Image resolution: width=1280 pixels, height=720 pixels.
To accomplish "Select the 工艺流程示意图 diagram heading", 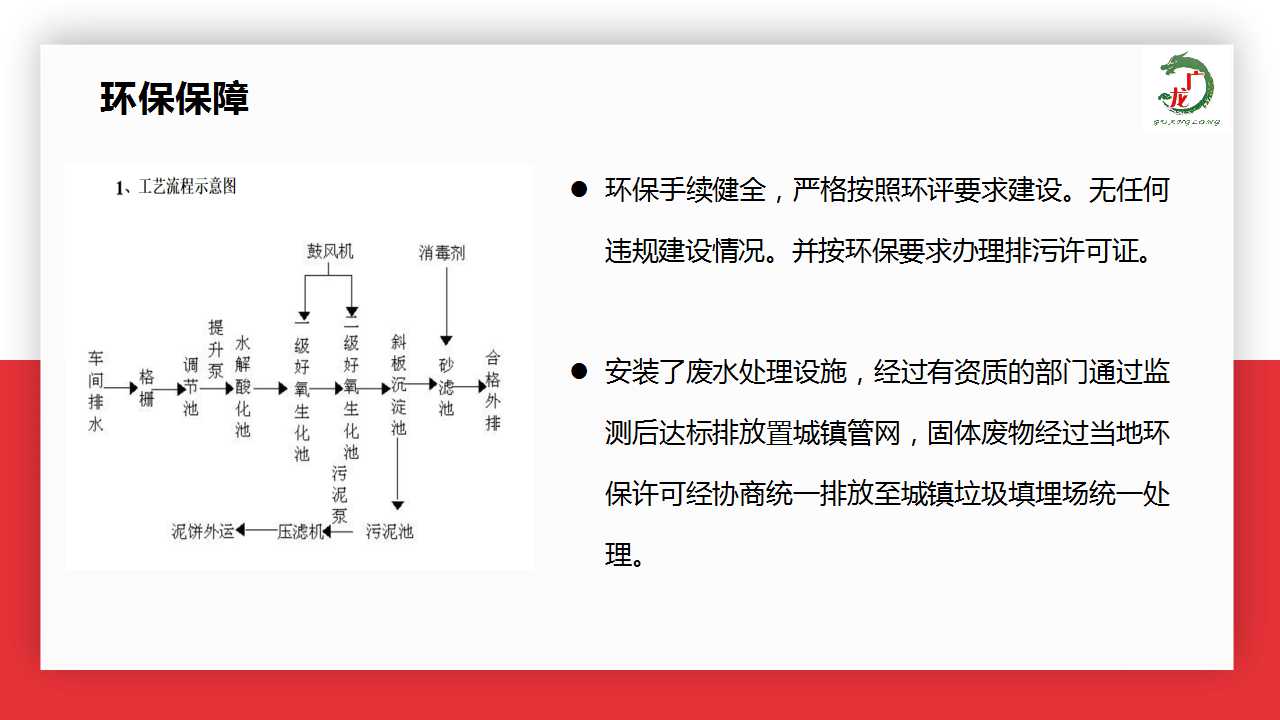I will point(176,187).
